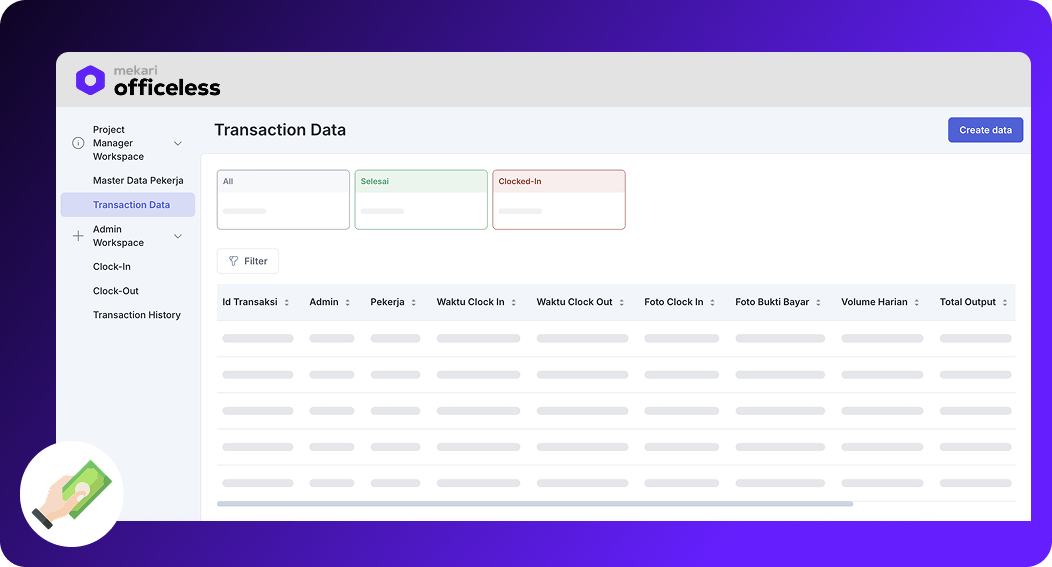The width and height of the screenshot is (1052, 567).
Task: Click the Transaction Data page title
Action: click(280, 130)
